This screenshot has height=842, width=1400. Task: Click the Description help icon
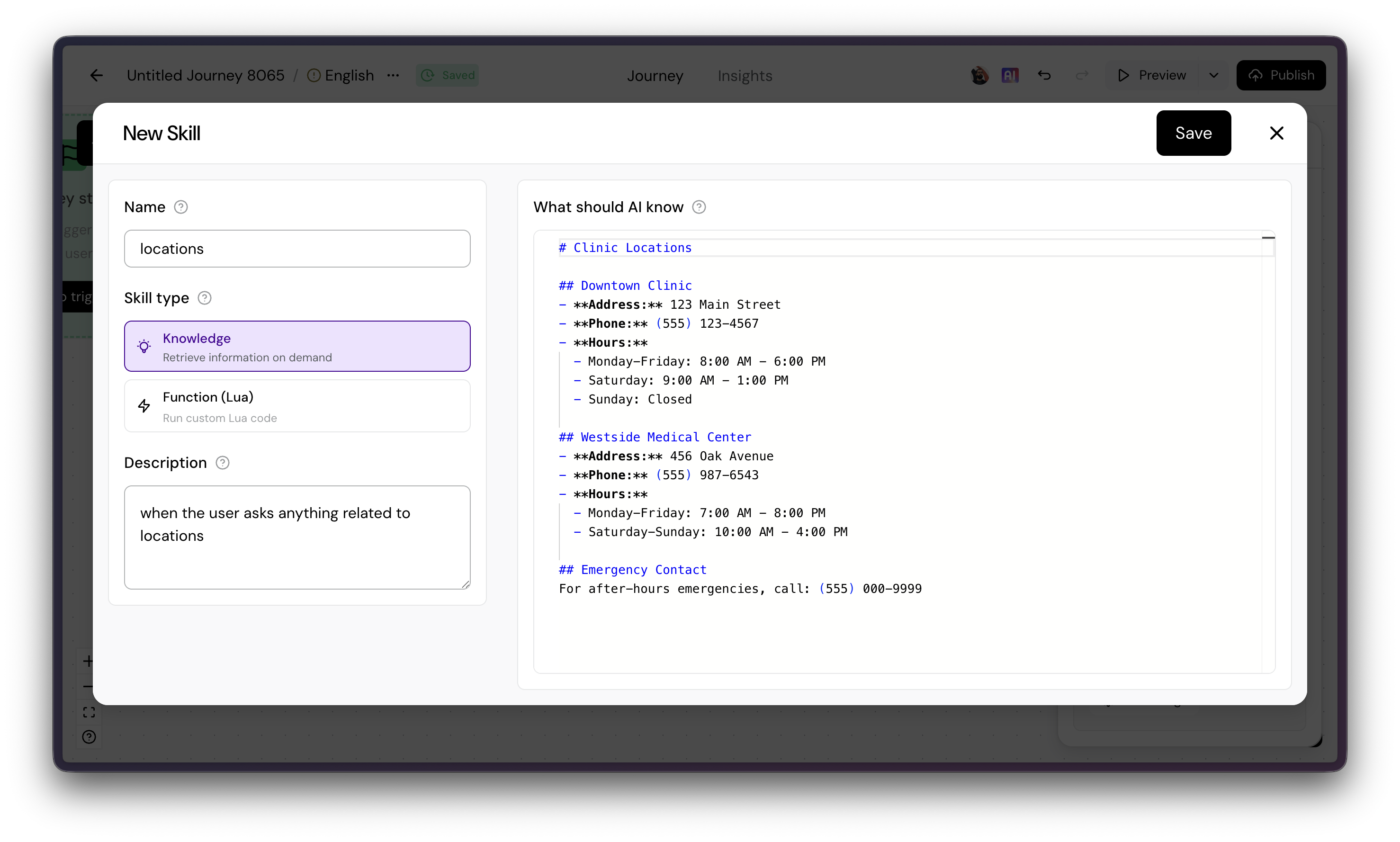point(223,463)
